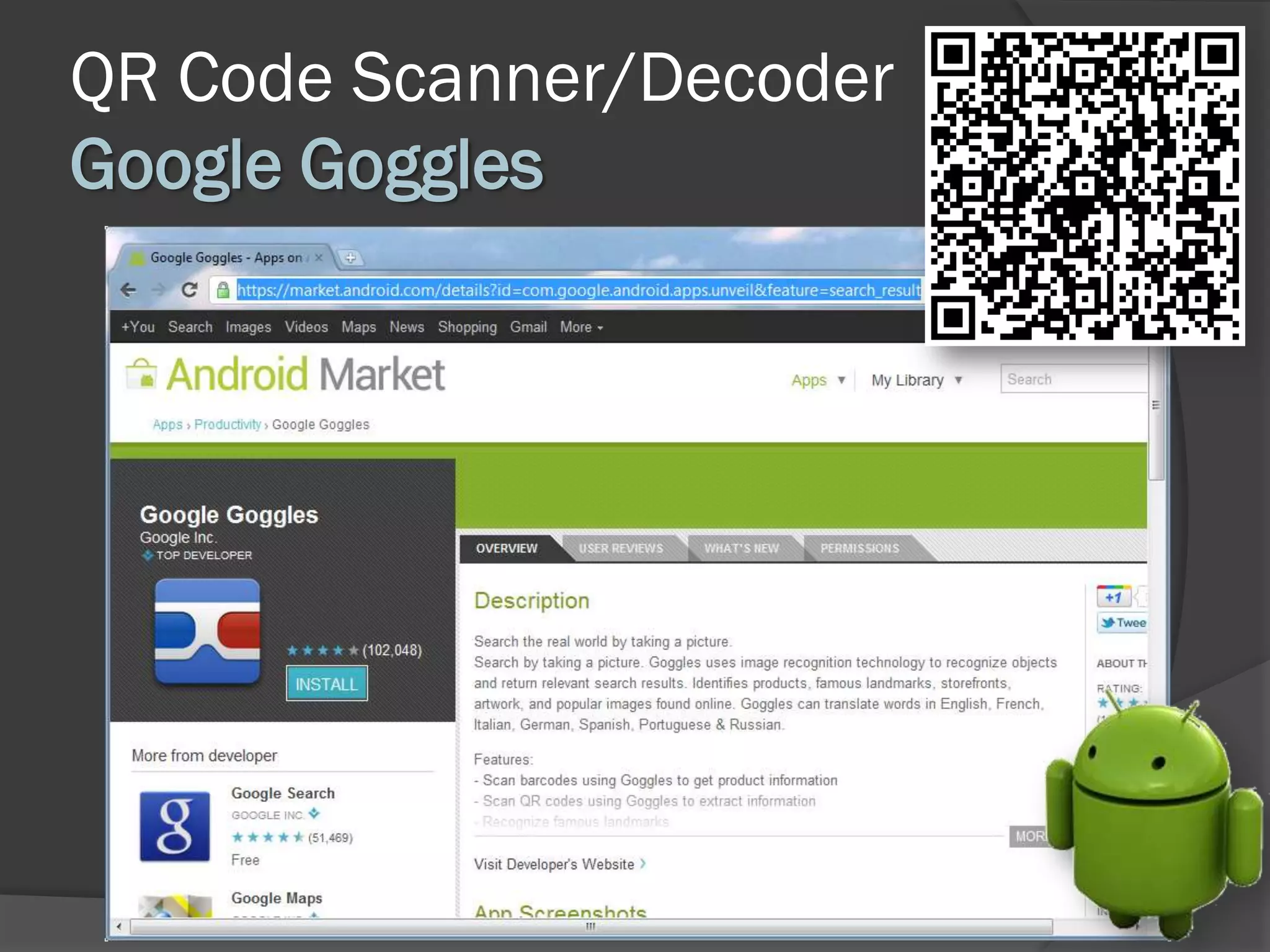
Task: Click the +1 button
Action: pos(1114,597)
